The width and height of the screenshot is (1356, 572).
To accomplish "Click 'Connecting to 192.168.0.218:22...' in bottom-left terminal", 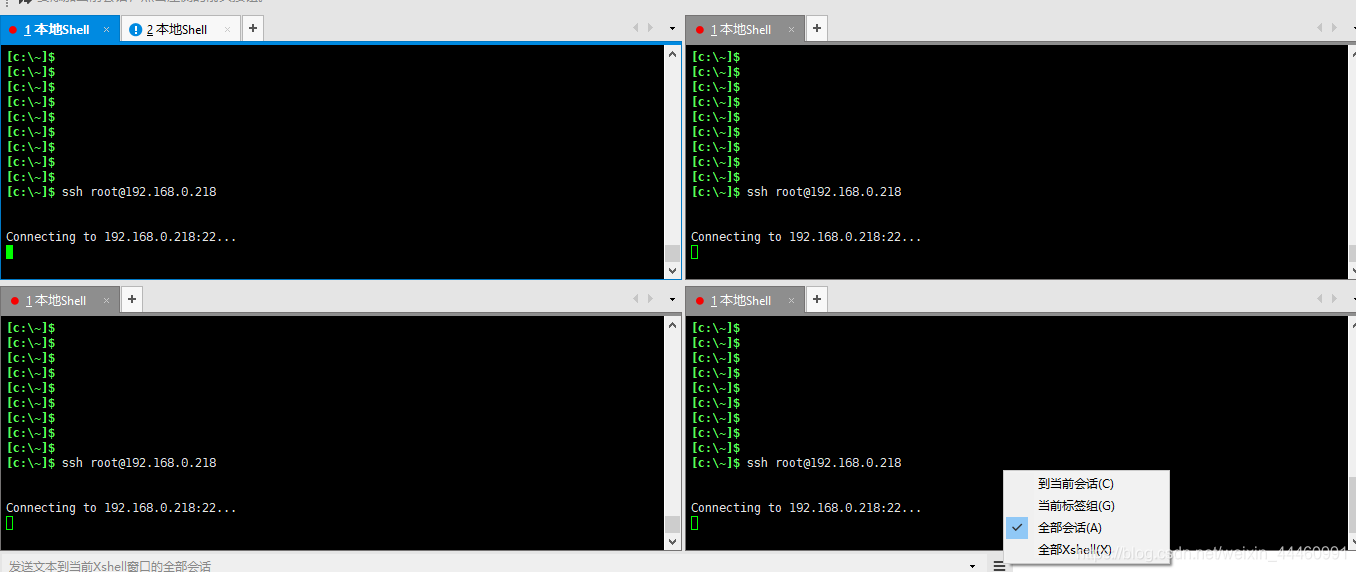I will click(x=121, y=508).
